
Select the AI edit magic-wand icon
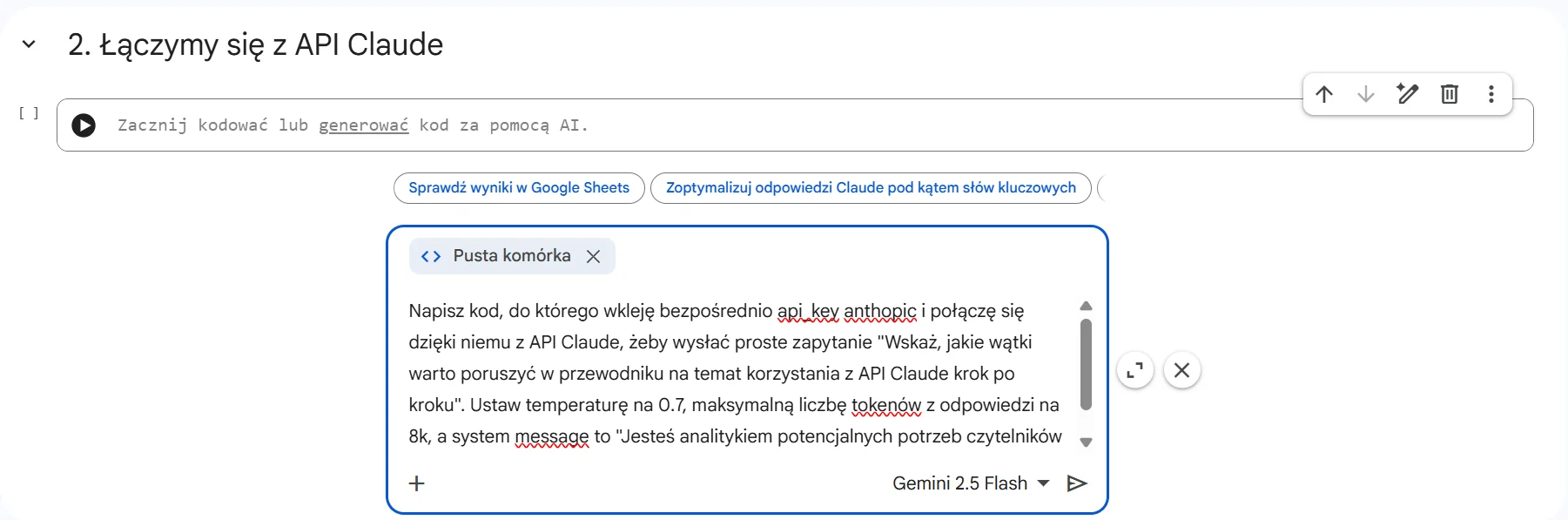[x=1407, y=94]
